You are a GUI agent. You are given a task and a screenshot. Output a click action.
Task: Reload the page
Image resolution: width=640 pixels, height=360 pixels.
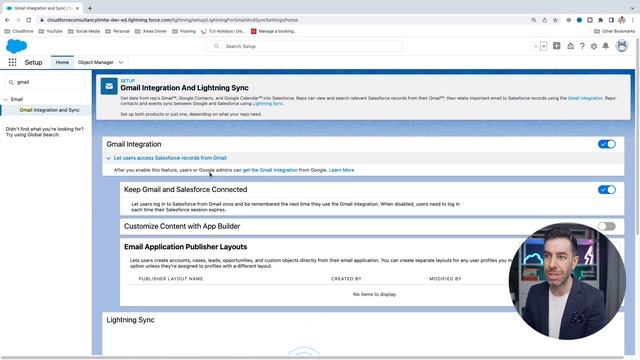tap(29, 20)
